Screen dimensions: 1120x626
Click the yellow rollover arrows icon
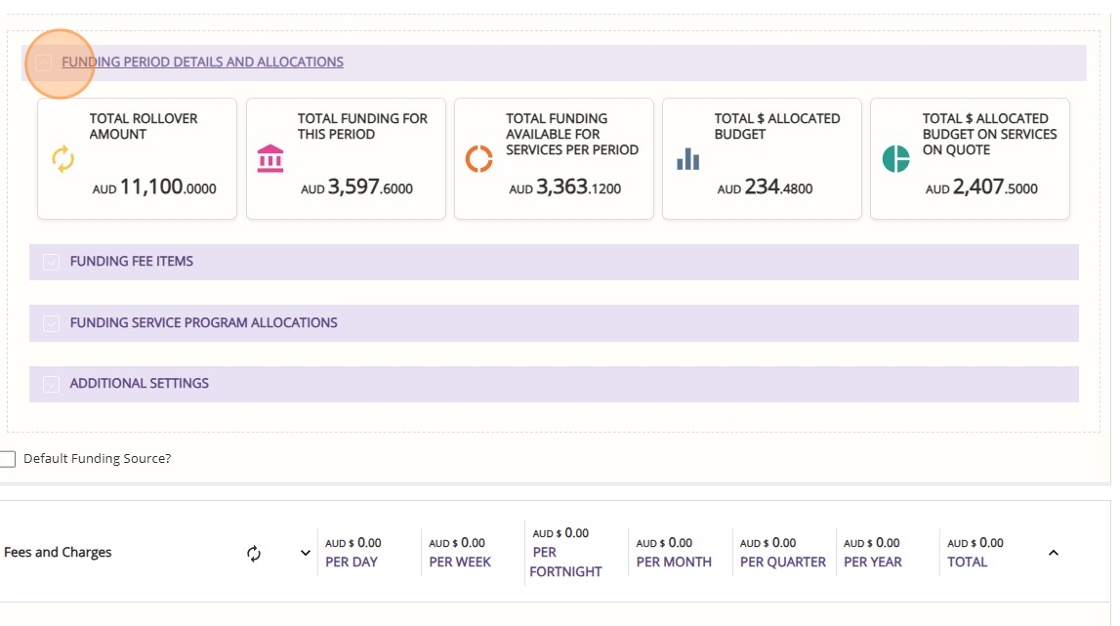(x=63, y=159)
